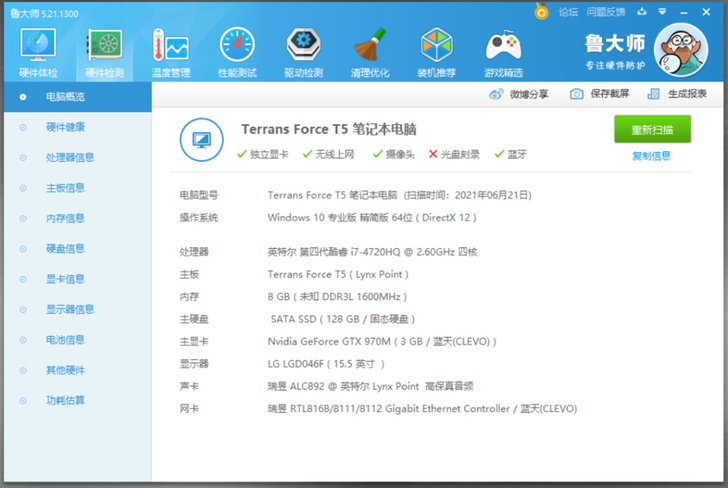The width and height of the screenshot is (728, 488).
Task: Click 论坛 forum link in title bar
Action: (568, 12)
